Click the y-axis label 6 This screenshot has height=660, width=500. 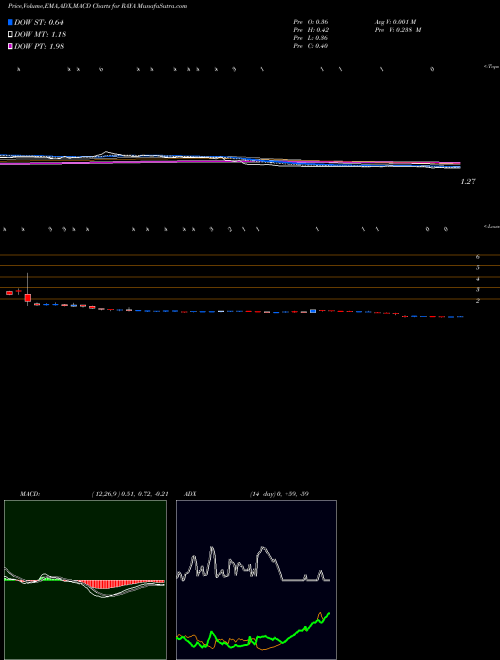[x=478, y=256]
